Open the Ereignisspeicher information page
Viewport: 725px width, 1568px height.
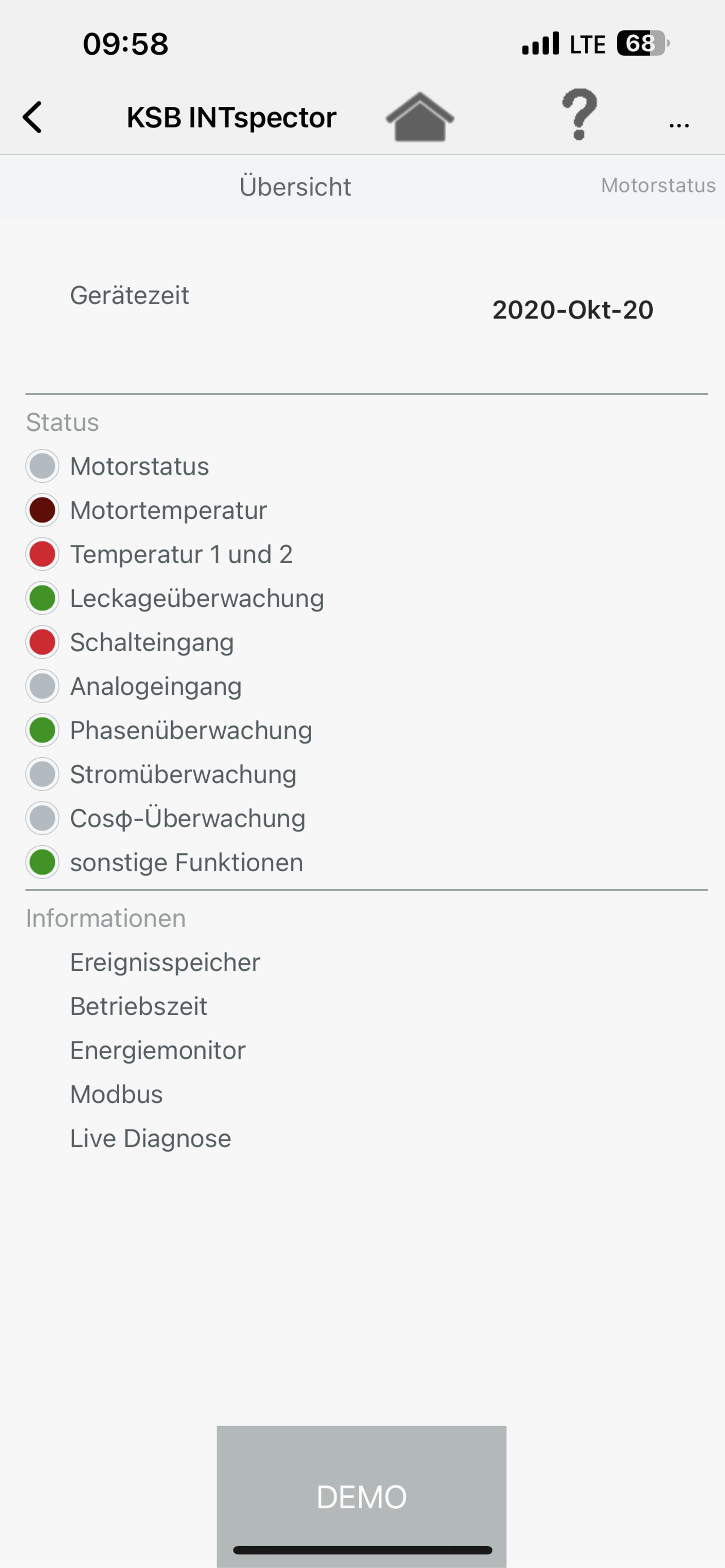pyautogui.click(x=165, y=962)
